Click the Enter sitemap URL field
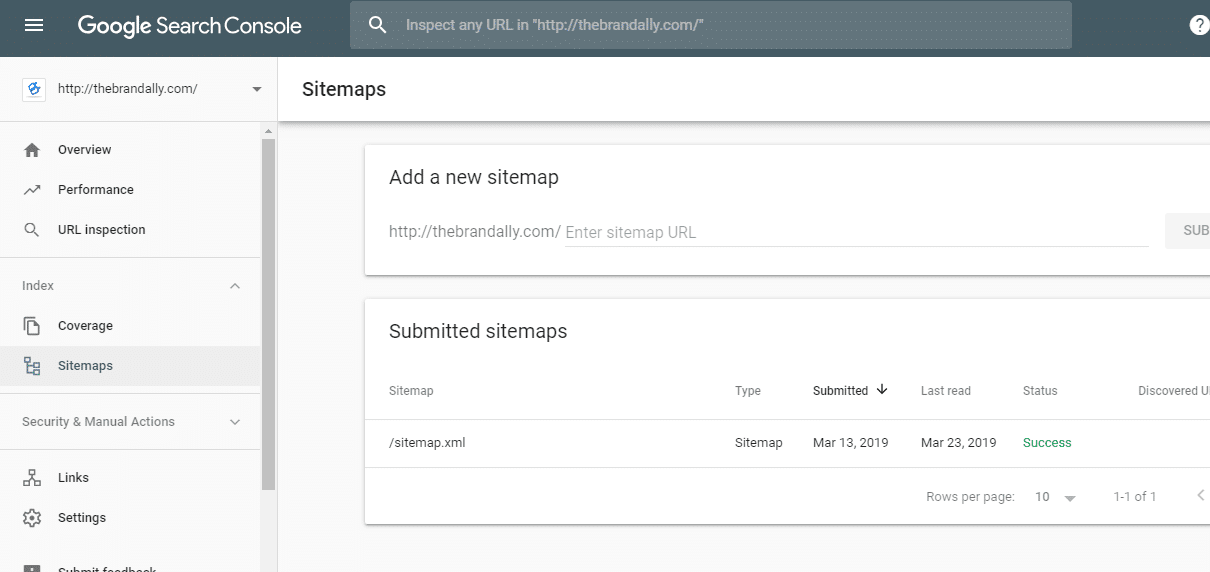This screenshot has width=1210, height=572. [x=857, y=232]
